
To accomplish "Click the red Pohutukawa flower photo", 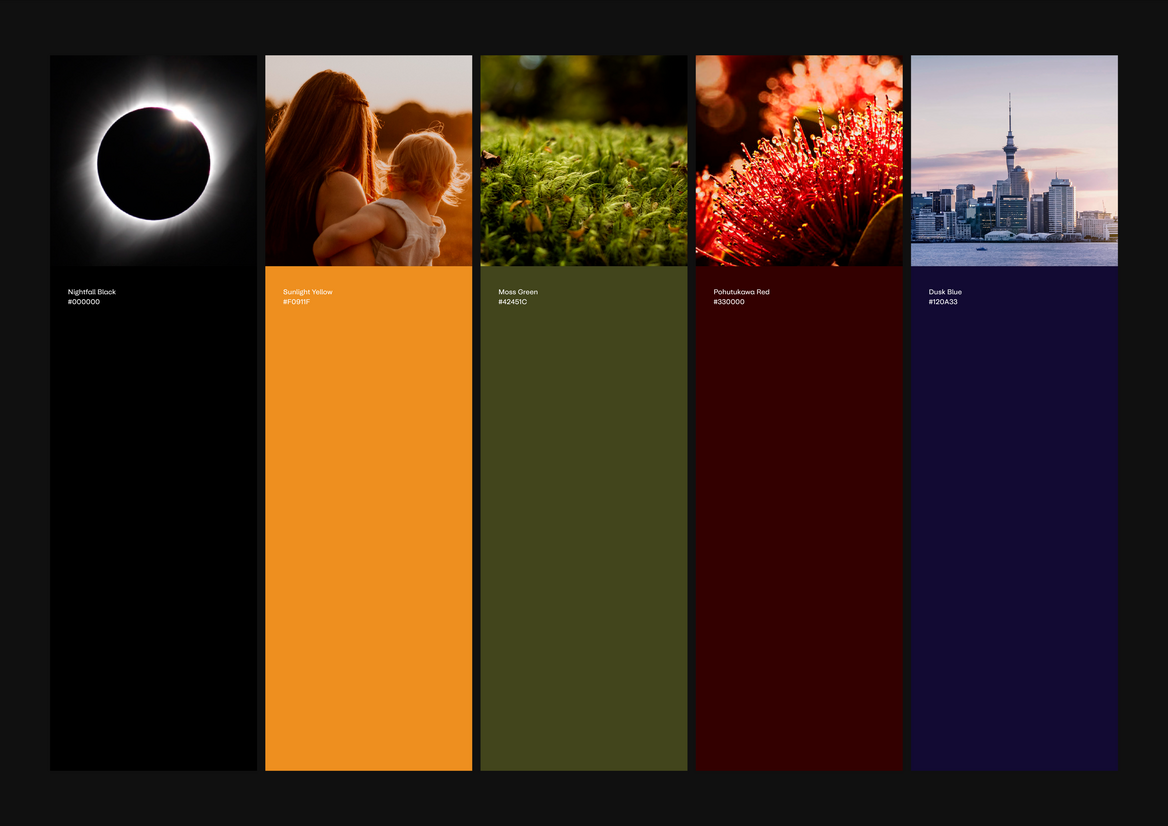I will coord(799,161).
